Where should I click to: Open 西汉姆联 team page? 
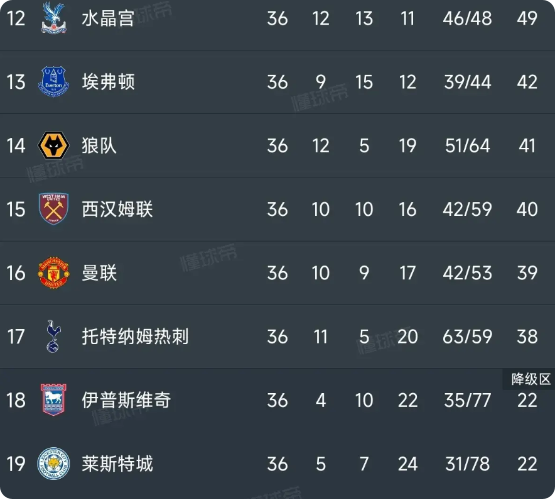[x=117, y=209]
